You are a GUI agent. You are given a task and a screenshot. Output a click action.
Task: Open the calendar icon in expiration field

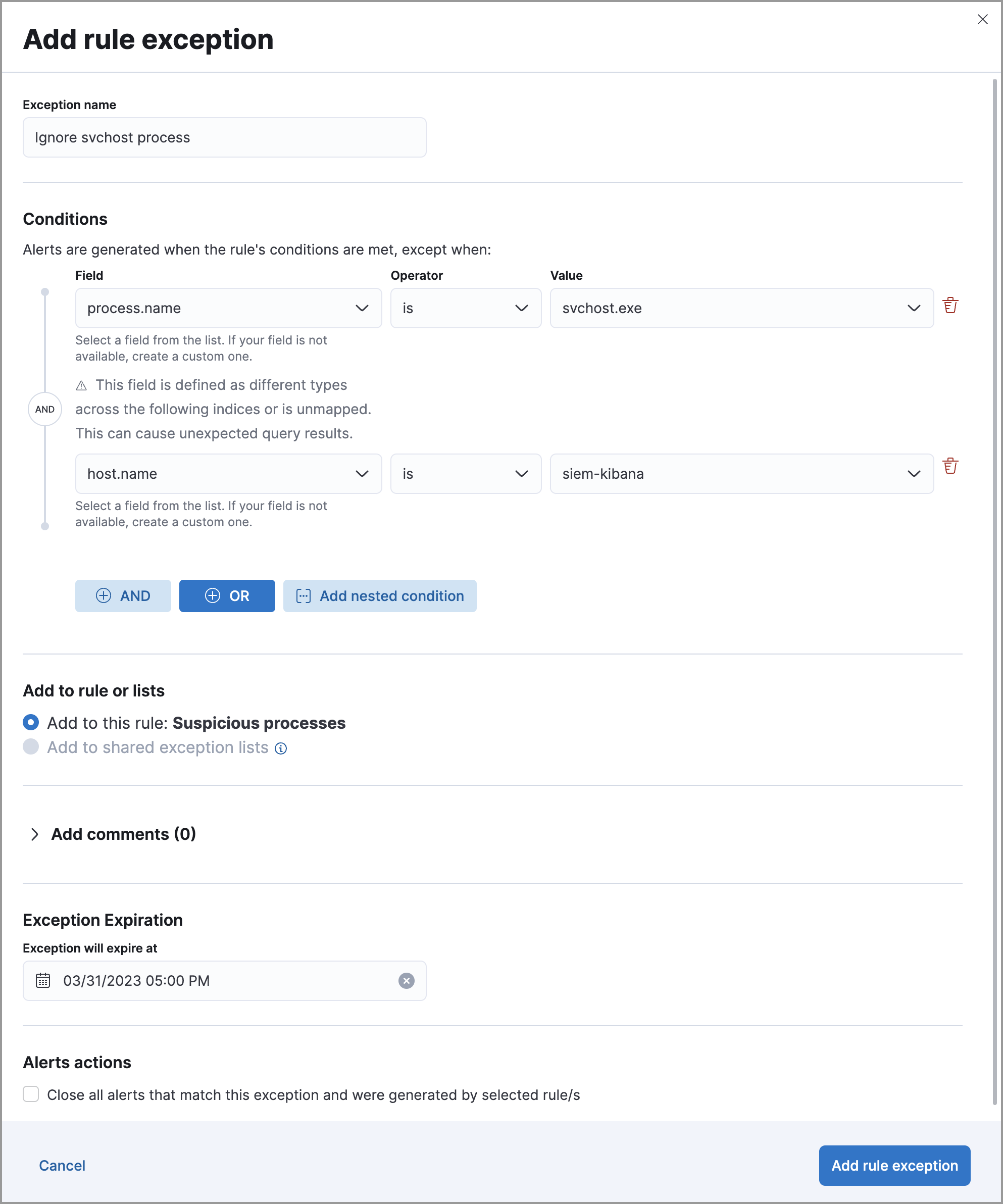42,980
